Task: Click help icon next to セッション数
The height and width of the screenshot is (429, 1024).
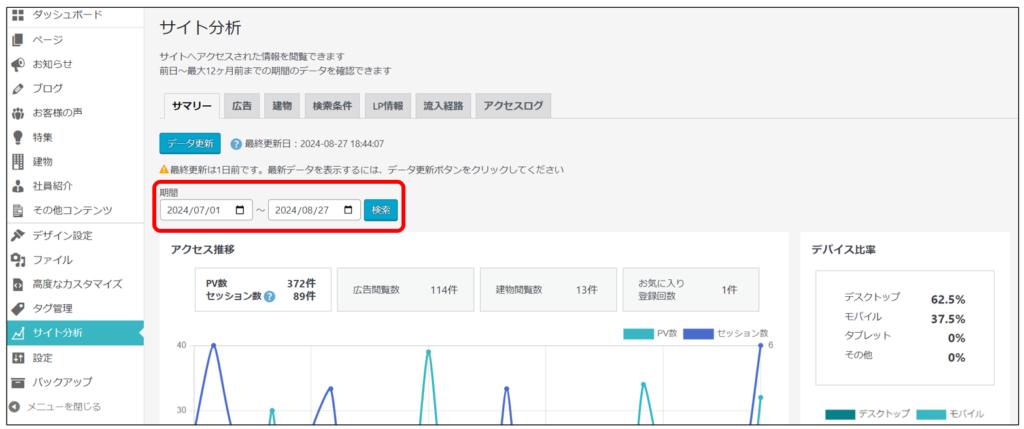Action: (x=269, y=296)
